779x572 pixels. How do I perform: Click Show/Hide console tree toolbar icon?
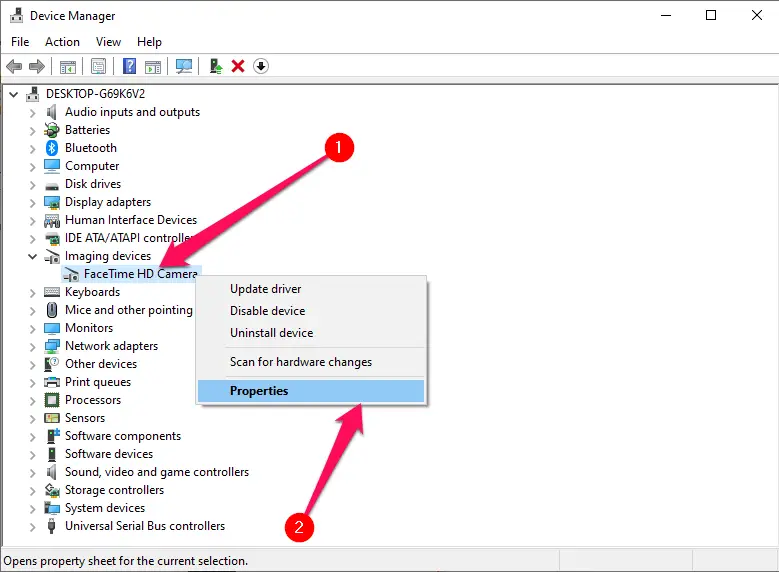click(x=68, y=66)
